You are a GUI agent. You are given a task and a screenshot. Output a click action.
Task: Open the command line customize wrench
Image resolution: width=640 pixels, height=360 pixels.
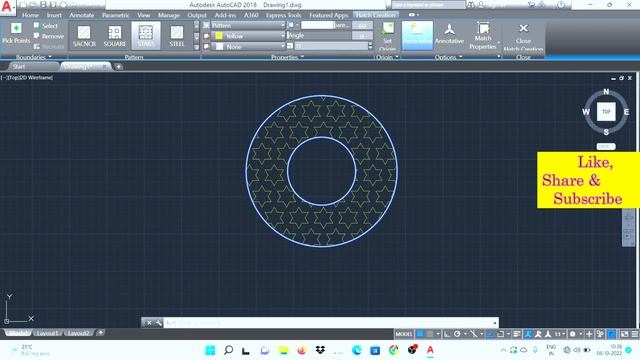point(159,323)
